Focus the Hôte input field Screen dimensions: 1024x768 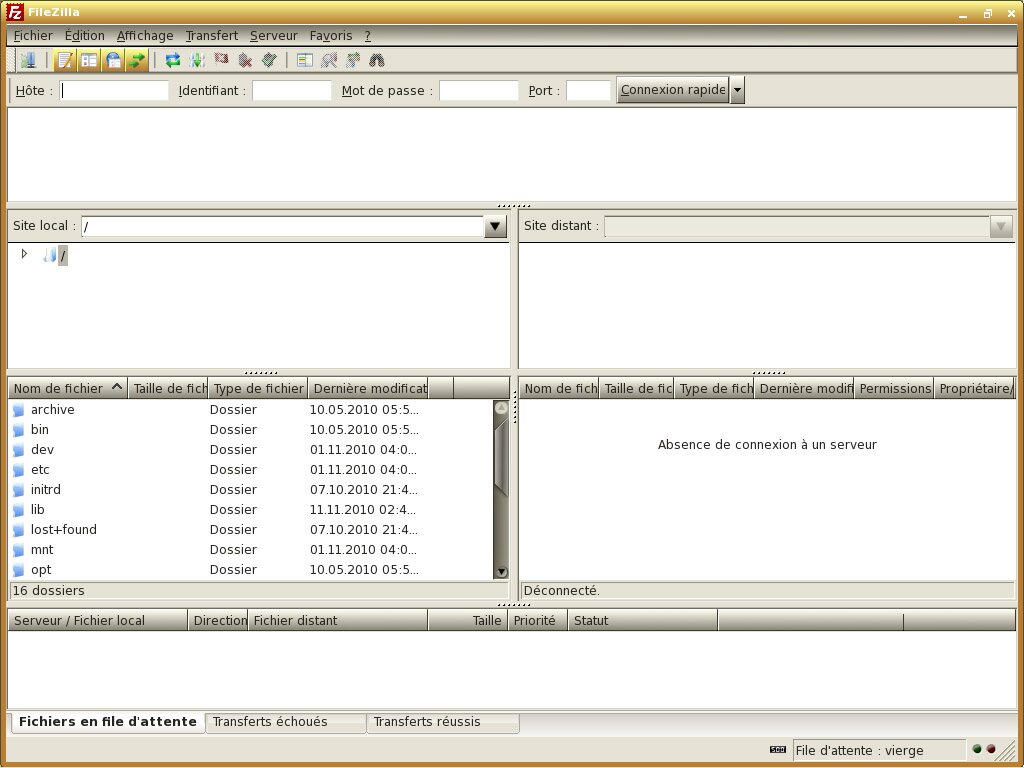pos(114,91)
